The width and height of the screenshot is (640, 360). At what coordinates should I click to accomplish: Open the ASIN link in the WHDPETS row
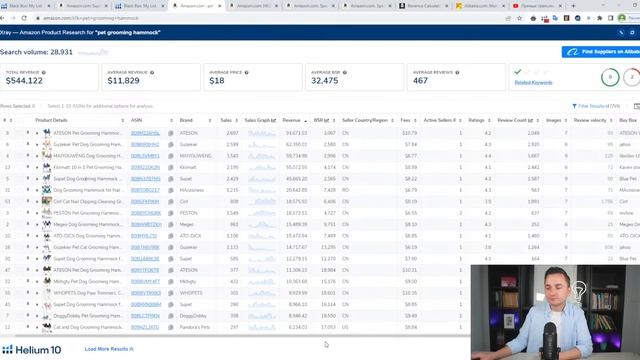point(146,293)
